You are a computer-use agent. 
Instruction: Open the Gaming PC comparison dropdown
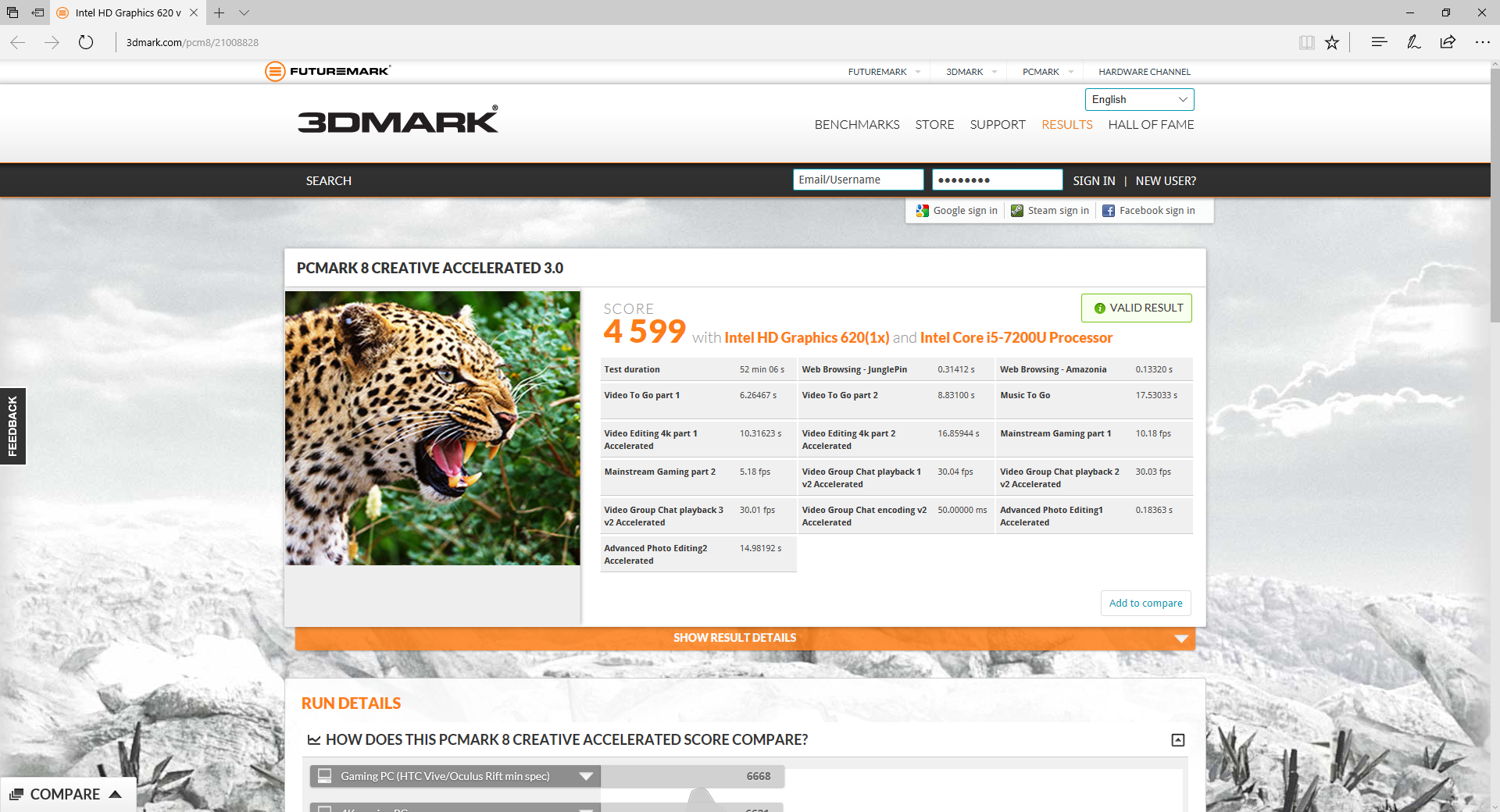[455, 776]
